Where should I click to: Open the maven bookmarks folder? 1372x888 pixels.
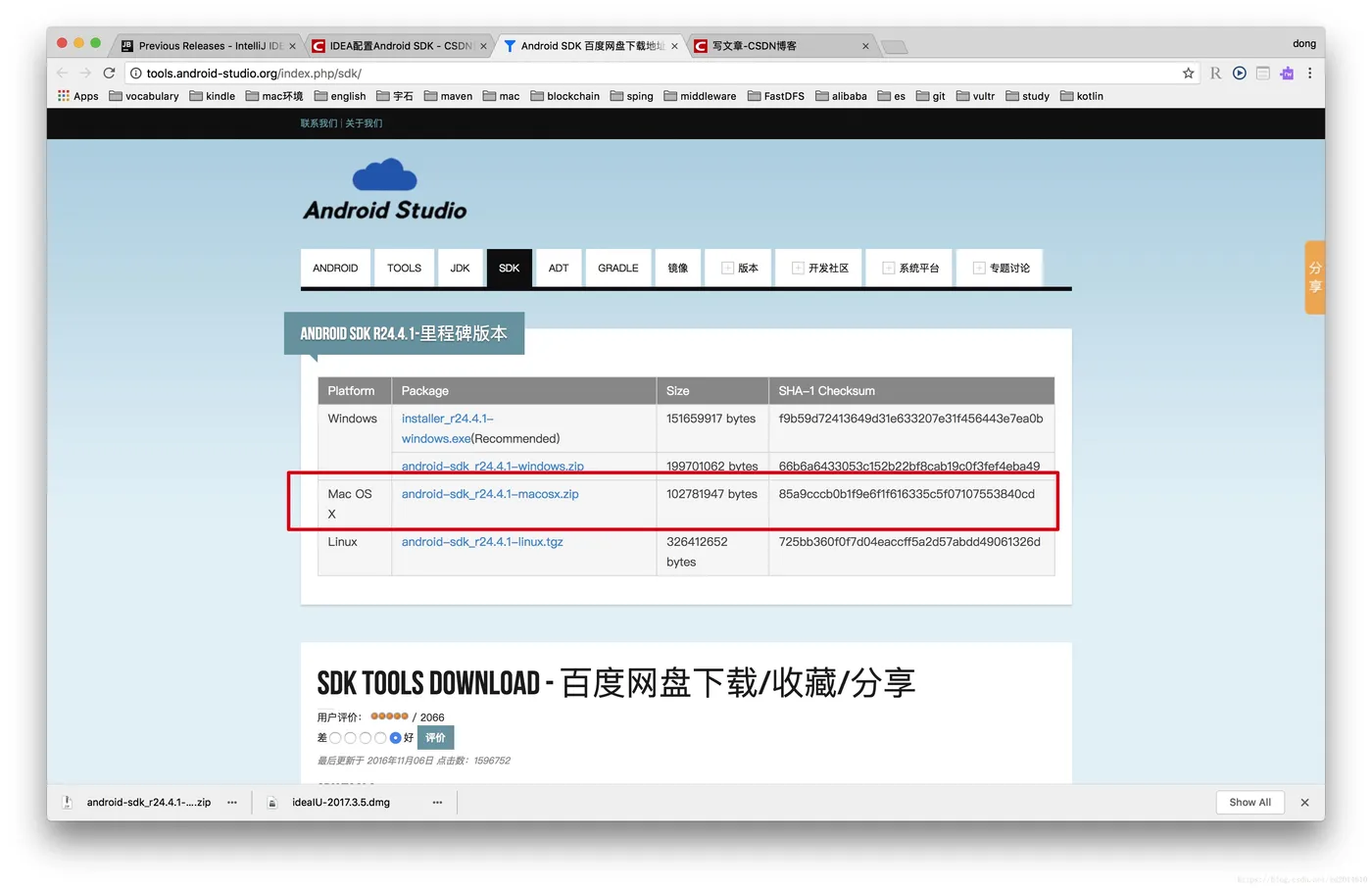pyautogui.click(x=448, y=96)
